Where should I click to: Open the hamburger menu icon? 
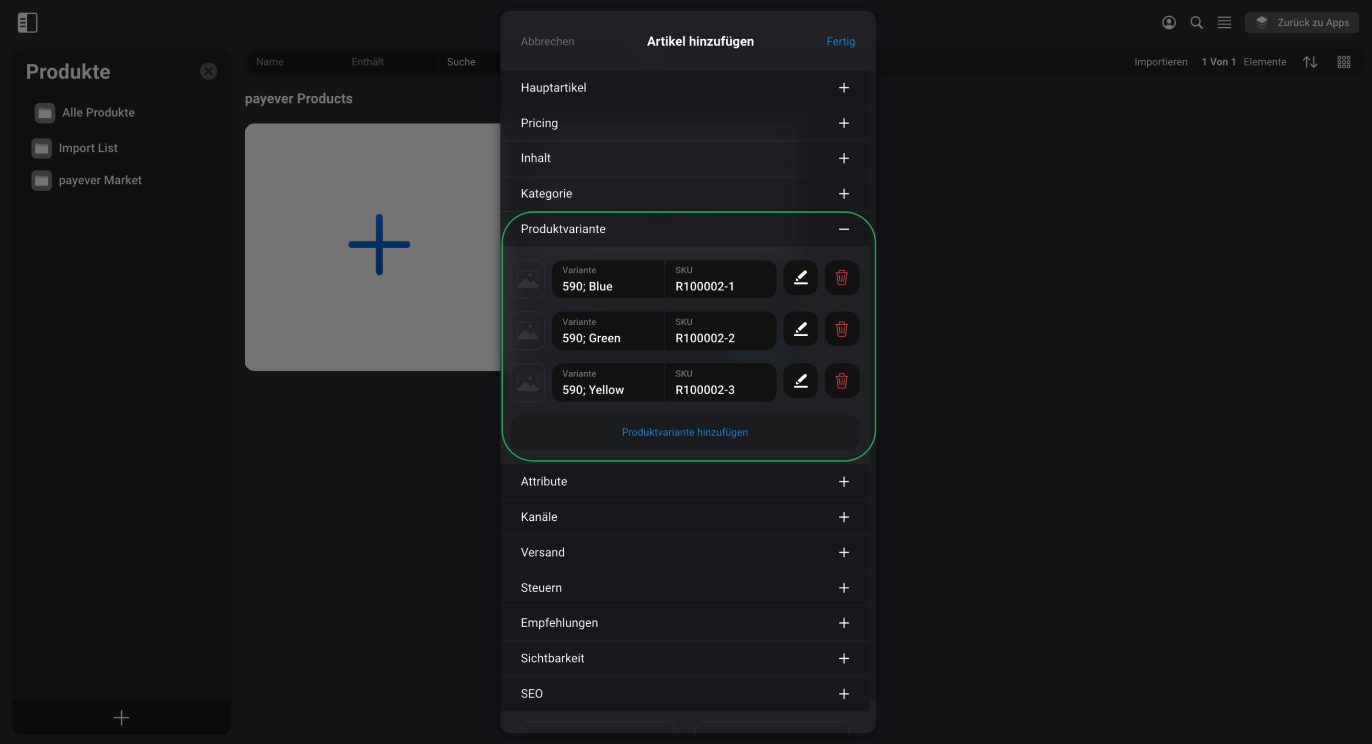tap(1224, 22)
